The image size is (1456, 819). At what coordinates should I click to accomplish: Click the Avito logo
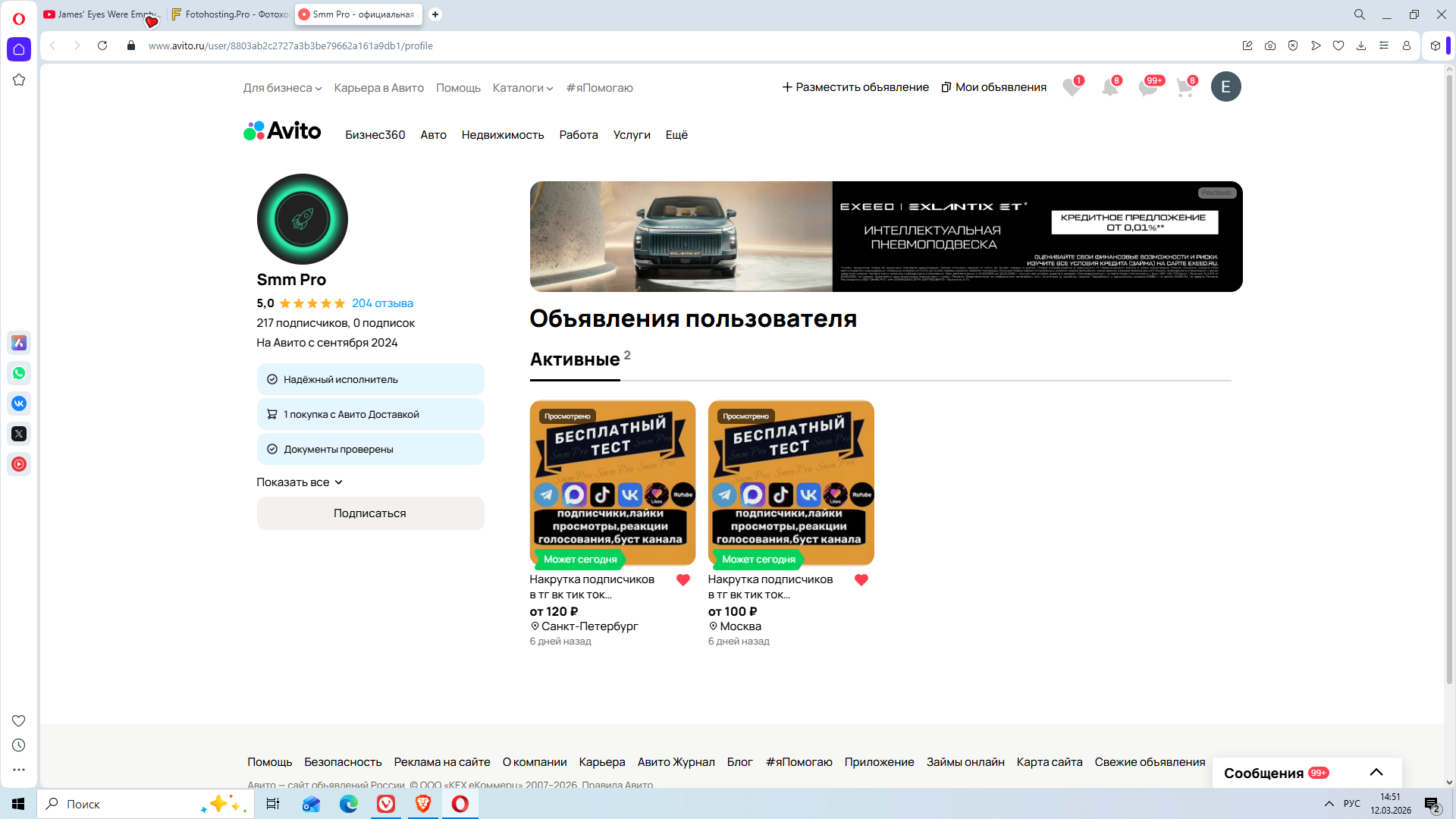(x=282, y=131)
